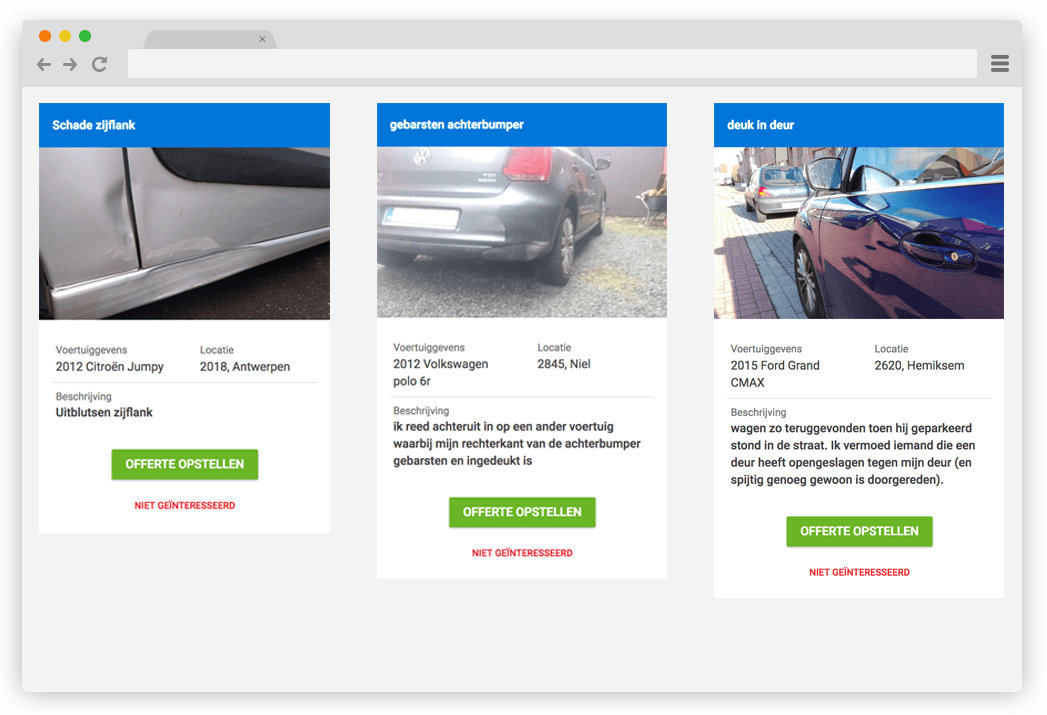The width and height of the screenshot is (1047, 715).
Task: Close the browser tab with the x
Action: 262,39
